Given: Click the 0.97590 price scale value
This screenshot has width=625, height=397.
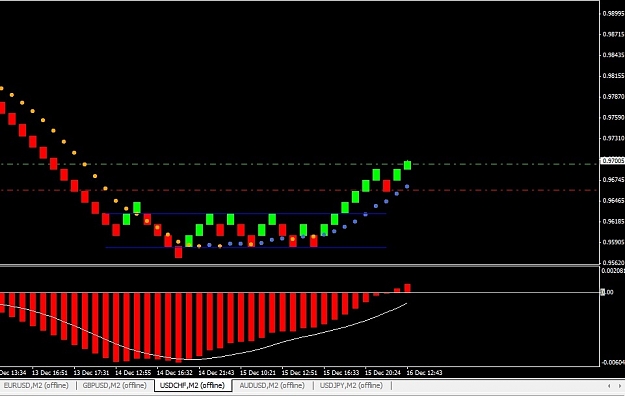Looking at the screenshot, I should [x=613, y=118].
